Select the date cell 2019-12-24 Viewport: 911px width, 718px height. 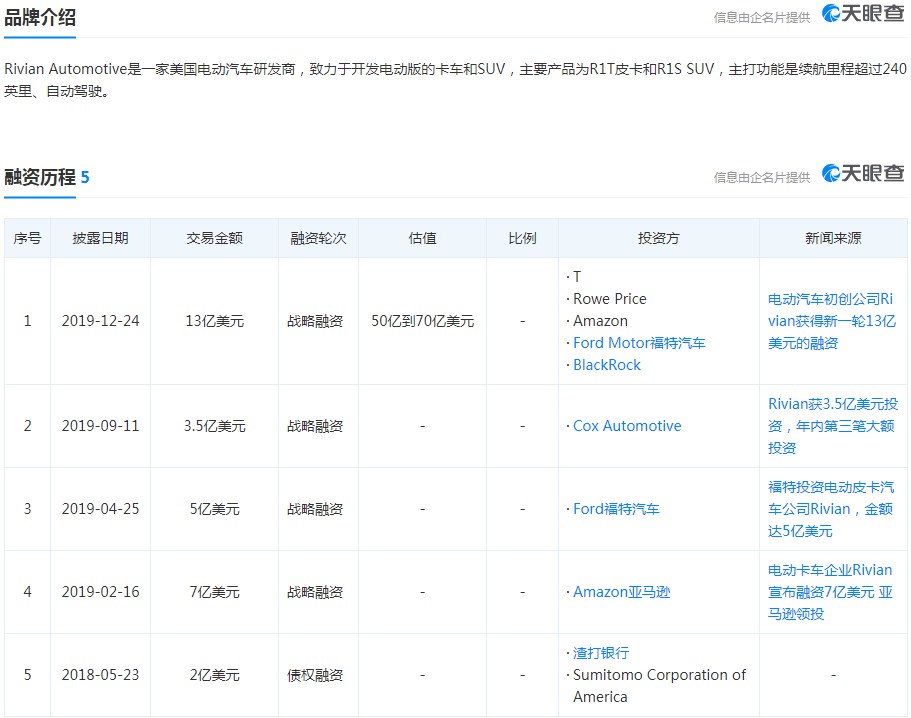[x=101, y=321]
